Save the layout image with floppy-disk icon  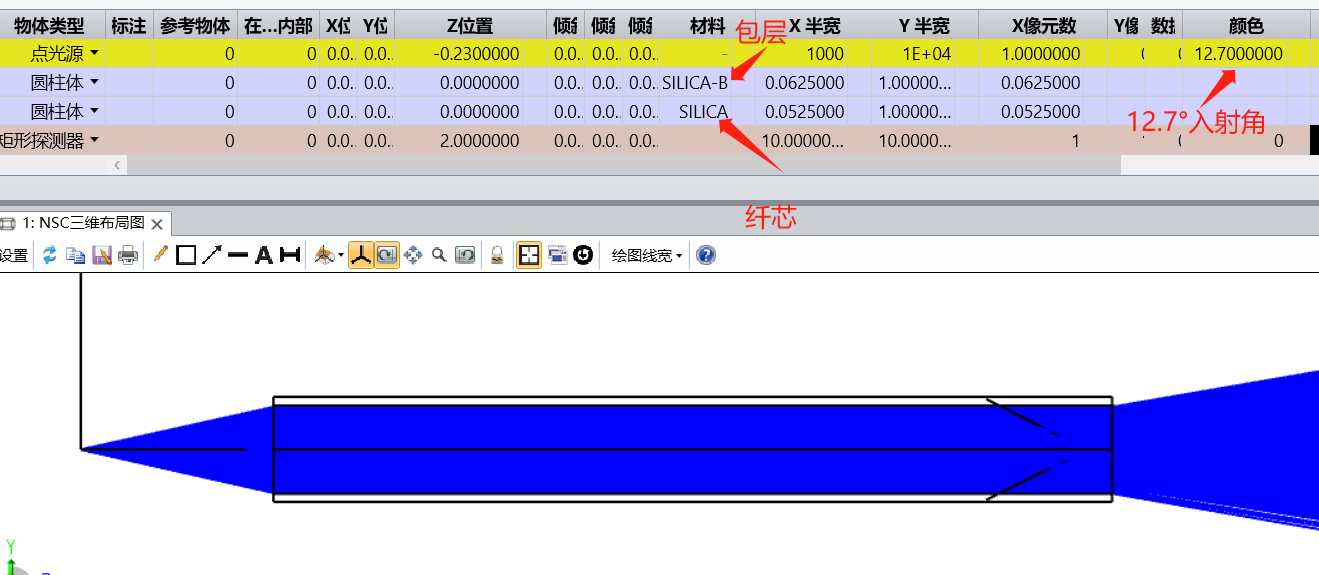coord(101,255)
